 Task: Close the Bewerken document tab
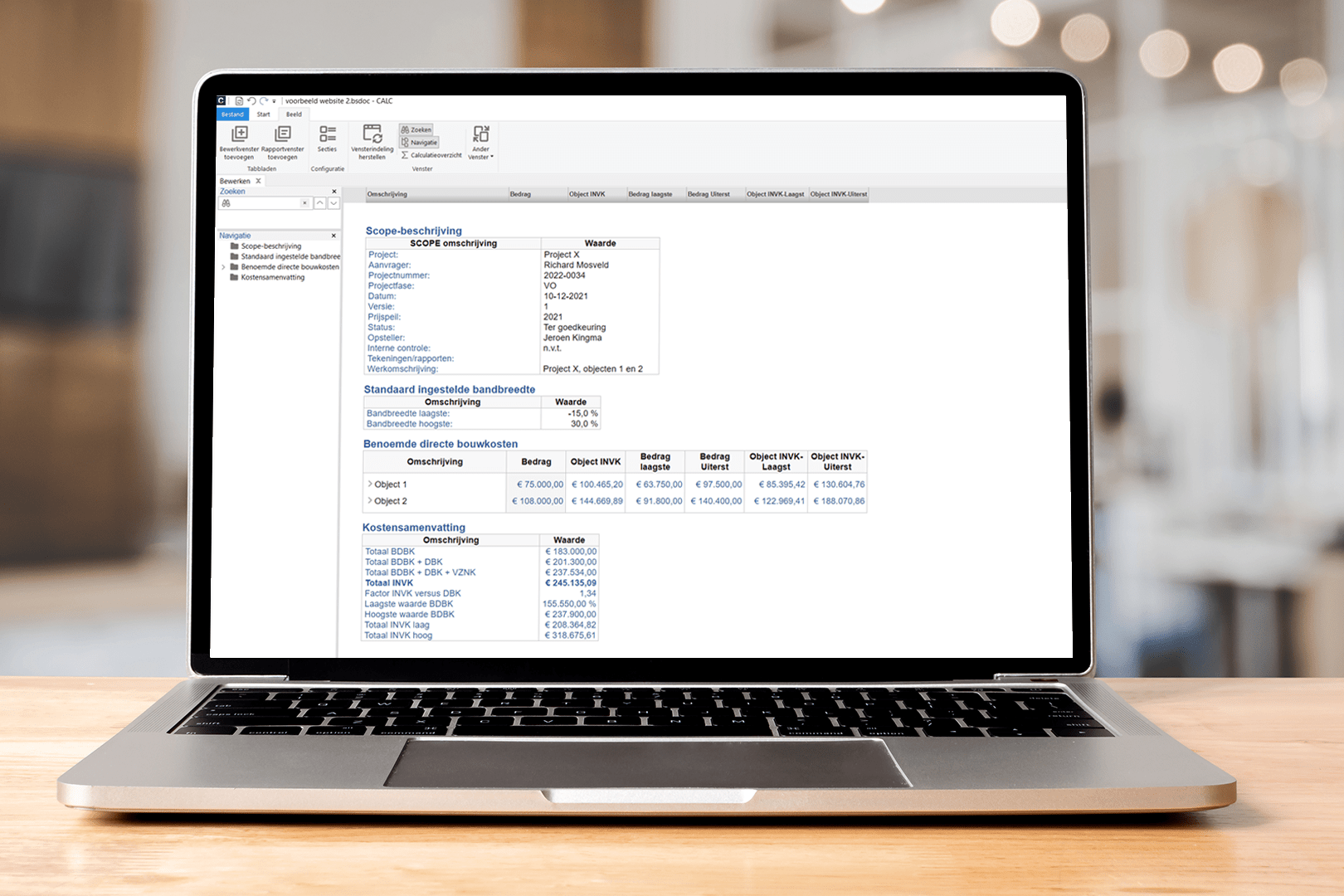258,181
